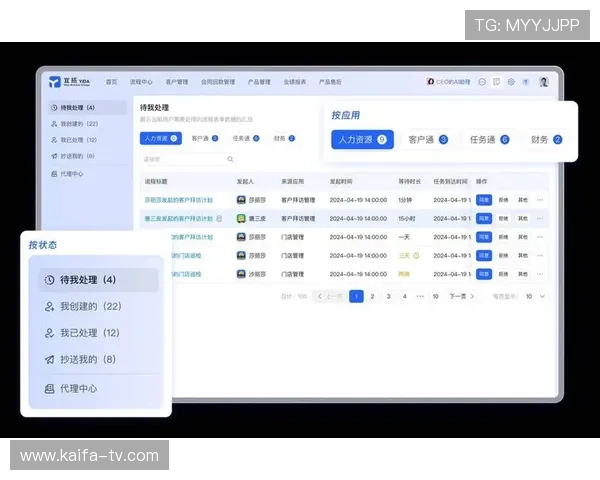600x480 pixels.
Task: Open 我已处理 (12) in the window's left sidebar
Action: pos(88,140)
